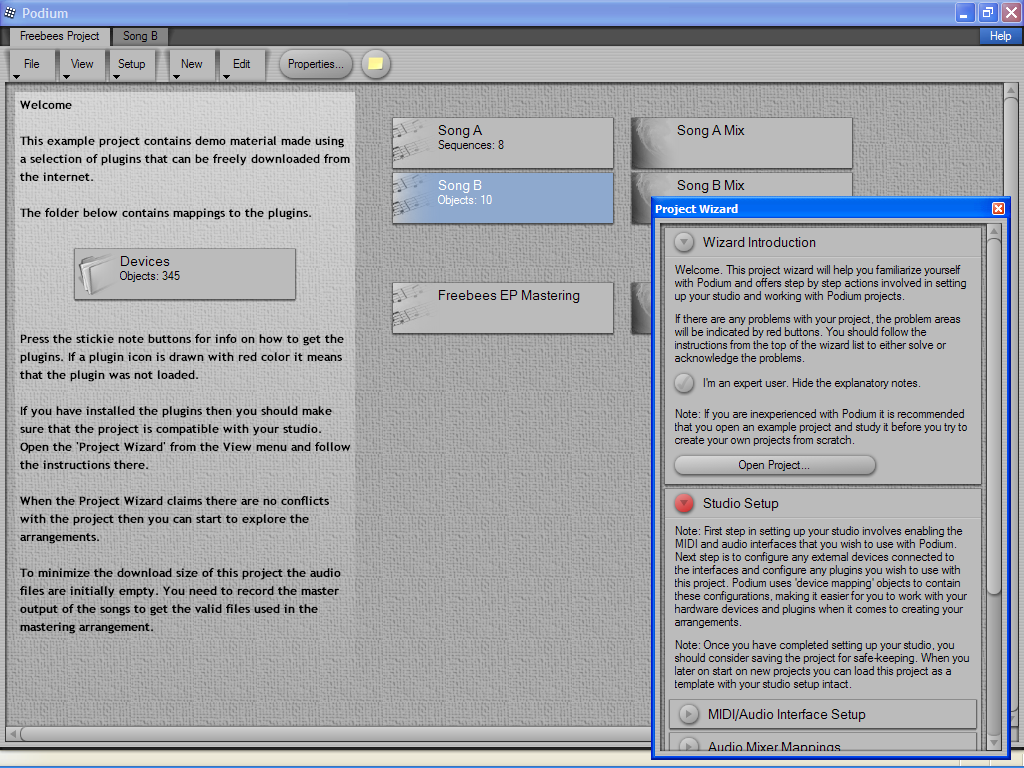Switch to the Freebees Project tab
Screen dimensions: 1024x768
coord(59,37)
